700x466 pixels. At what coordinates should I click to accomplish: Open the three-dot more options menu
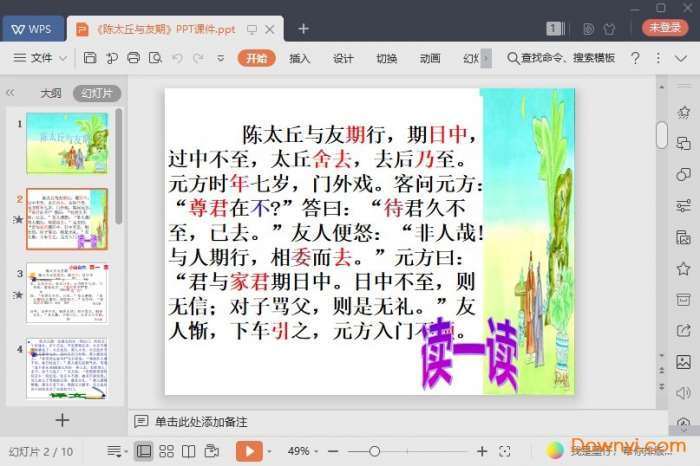coord(658,58)
